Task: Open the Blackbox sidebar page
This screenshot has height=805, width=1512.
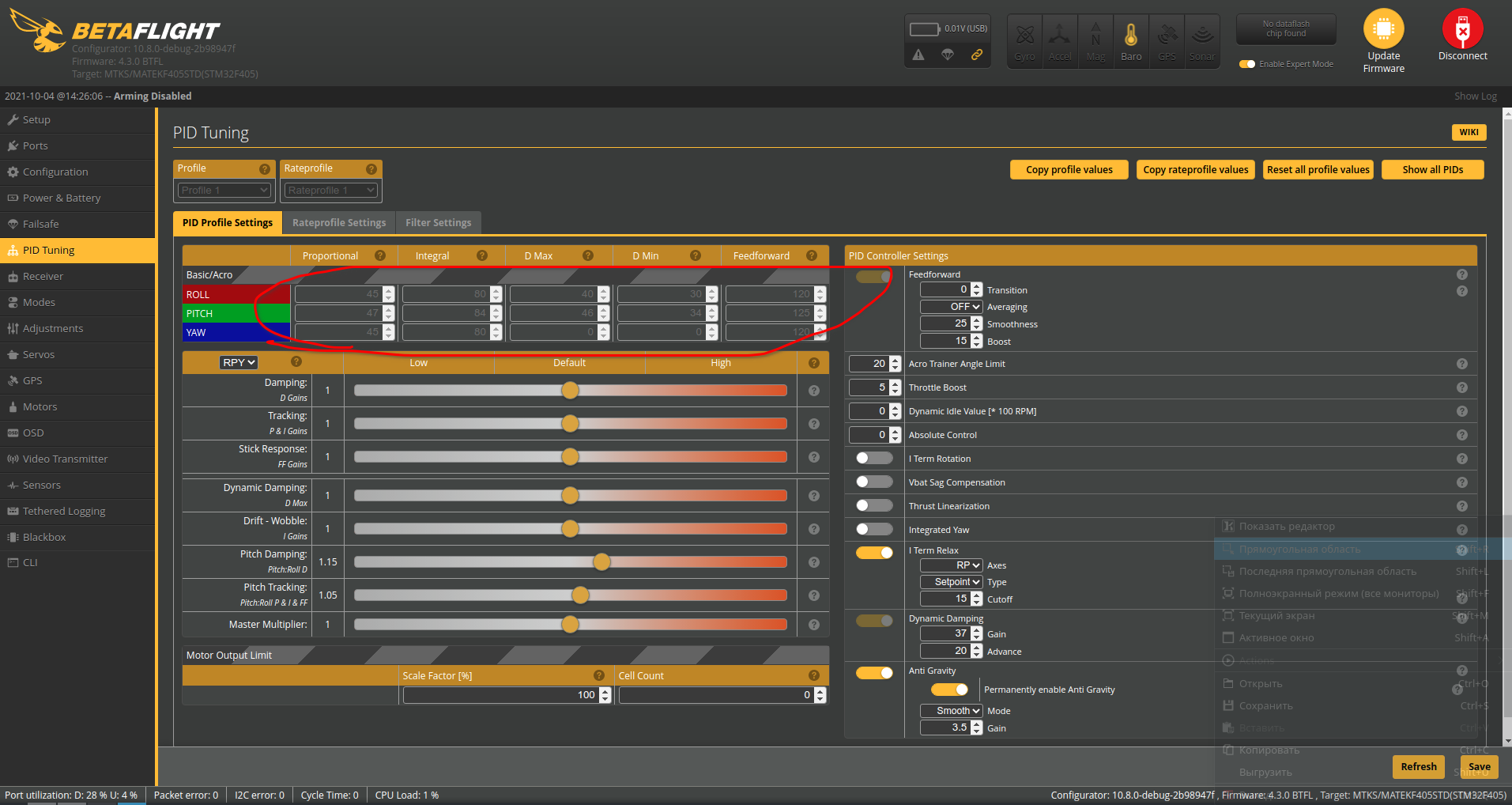Action: (77, 538)
